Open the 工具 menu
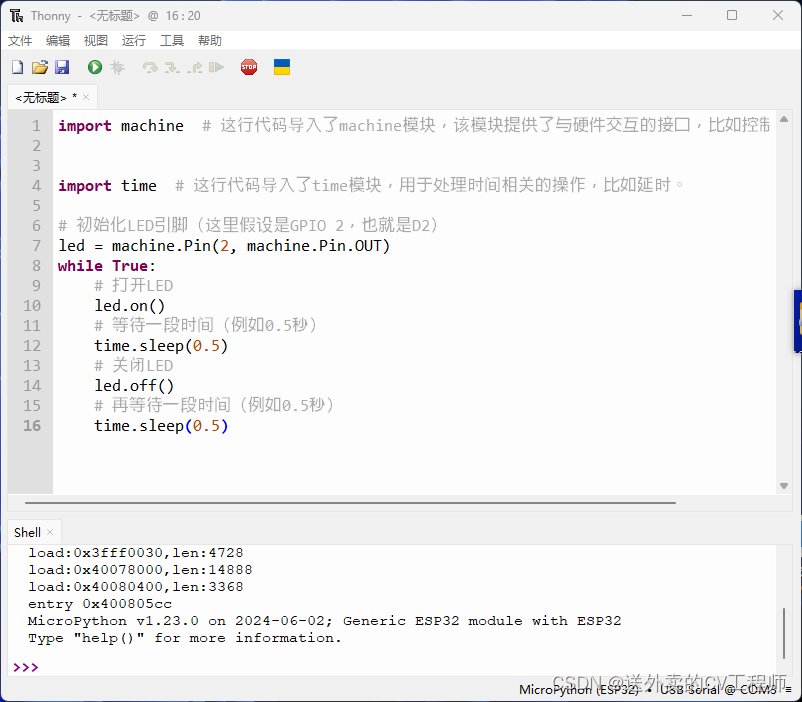The height and width of the screenshot is (702, 802). coord(171,40)
